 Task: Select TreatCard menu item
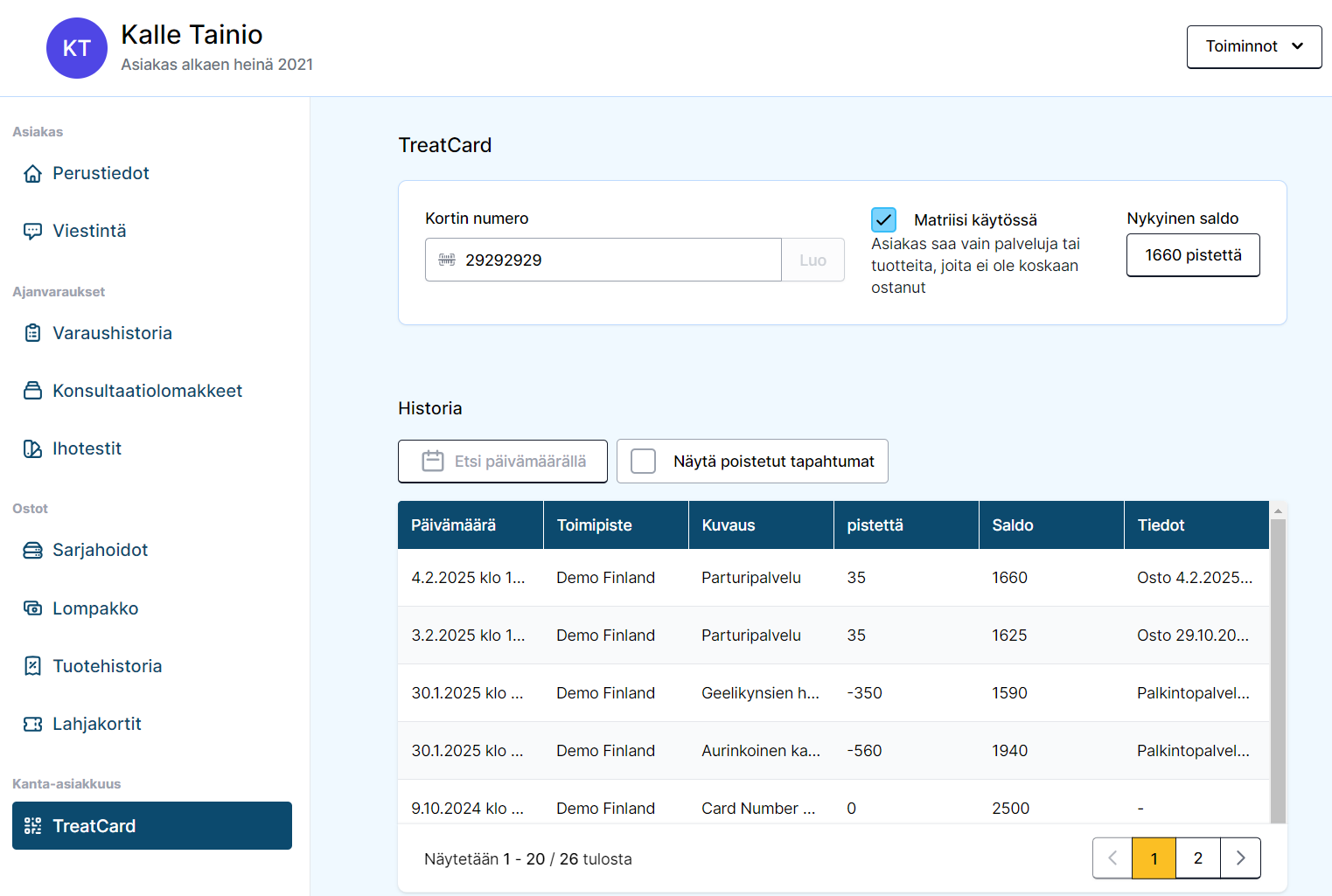tap(152, 826)
